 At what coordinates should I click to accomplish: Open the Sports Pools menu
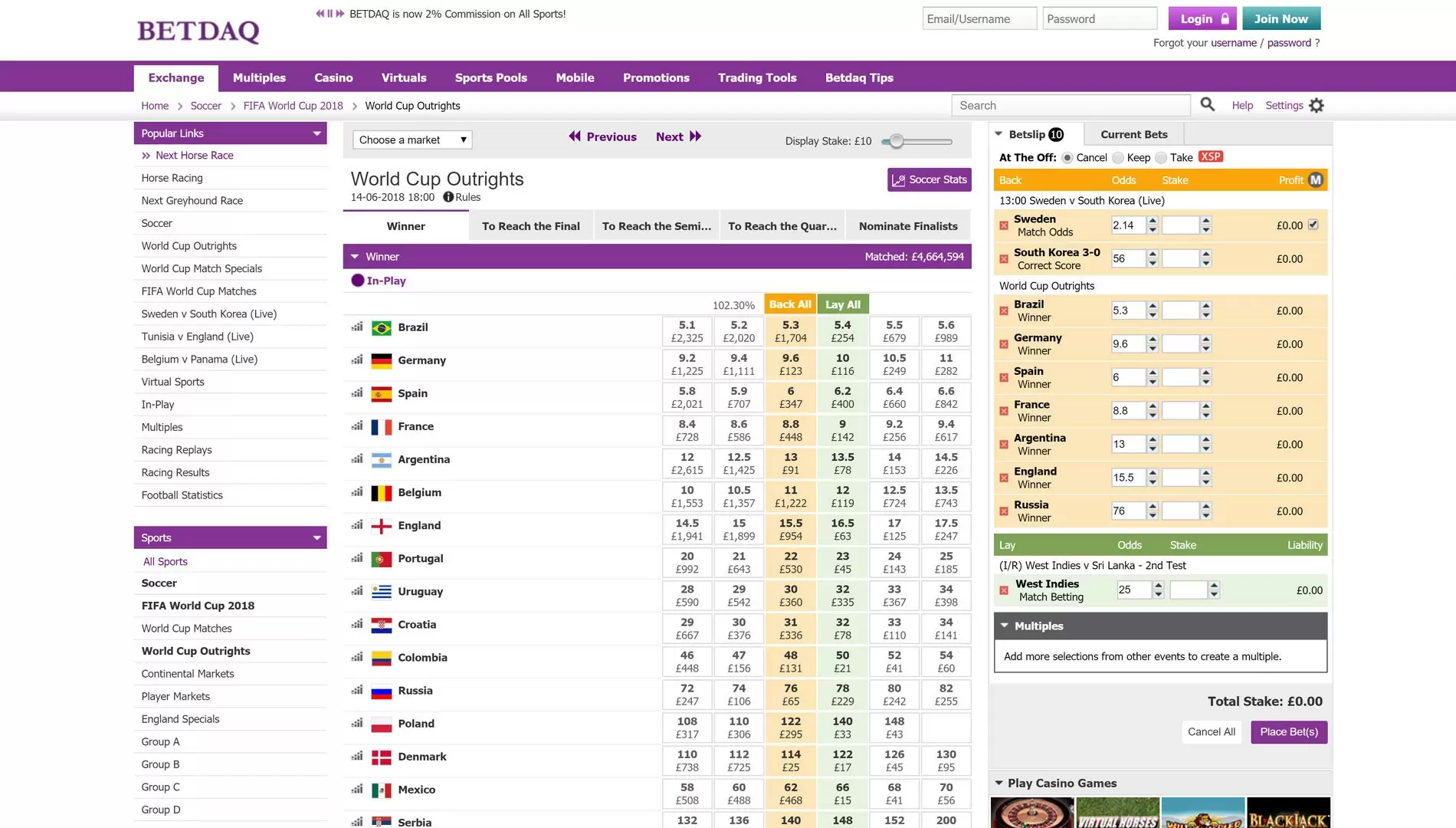point(490,77)
